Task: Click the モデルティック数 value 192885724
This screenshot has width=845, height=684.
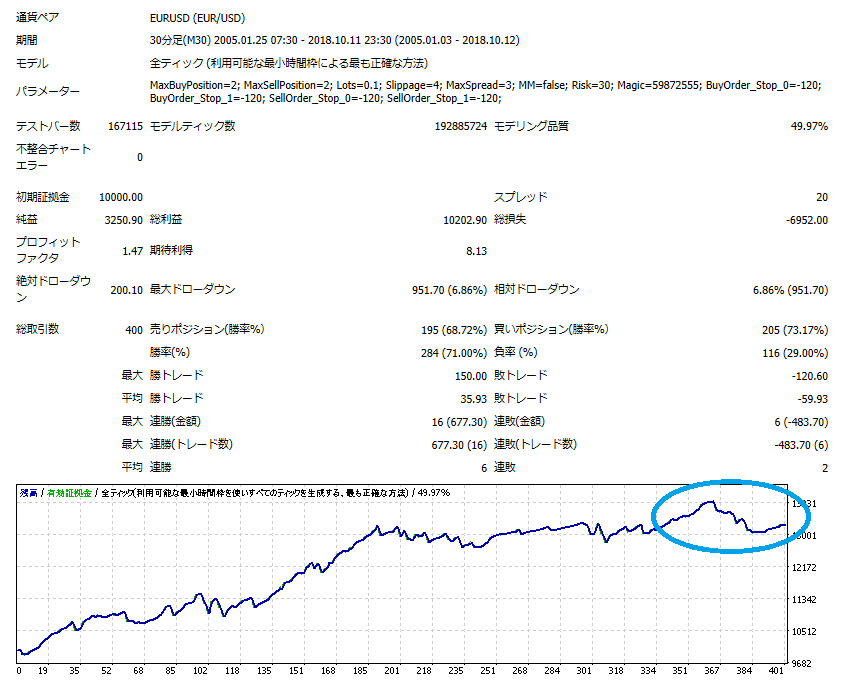Action: (x=461, y=127)
